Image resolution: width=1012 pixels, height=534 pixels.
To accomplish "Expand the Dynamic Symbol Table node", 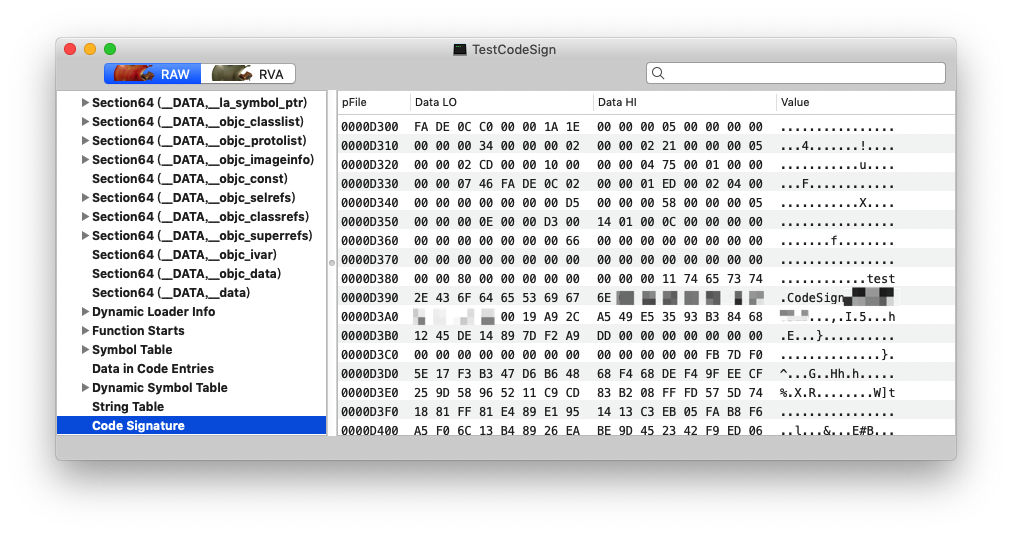I will [x=85, y=387].
